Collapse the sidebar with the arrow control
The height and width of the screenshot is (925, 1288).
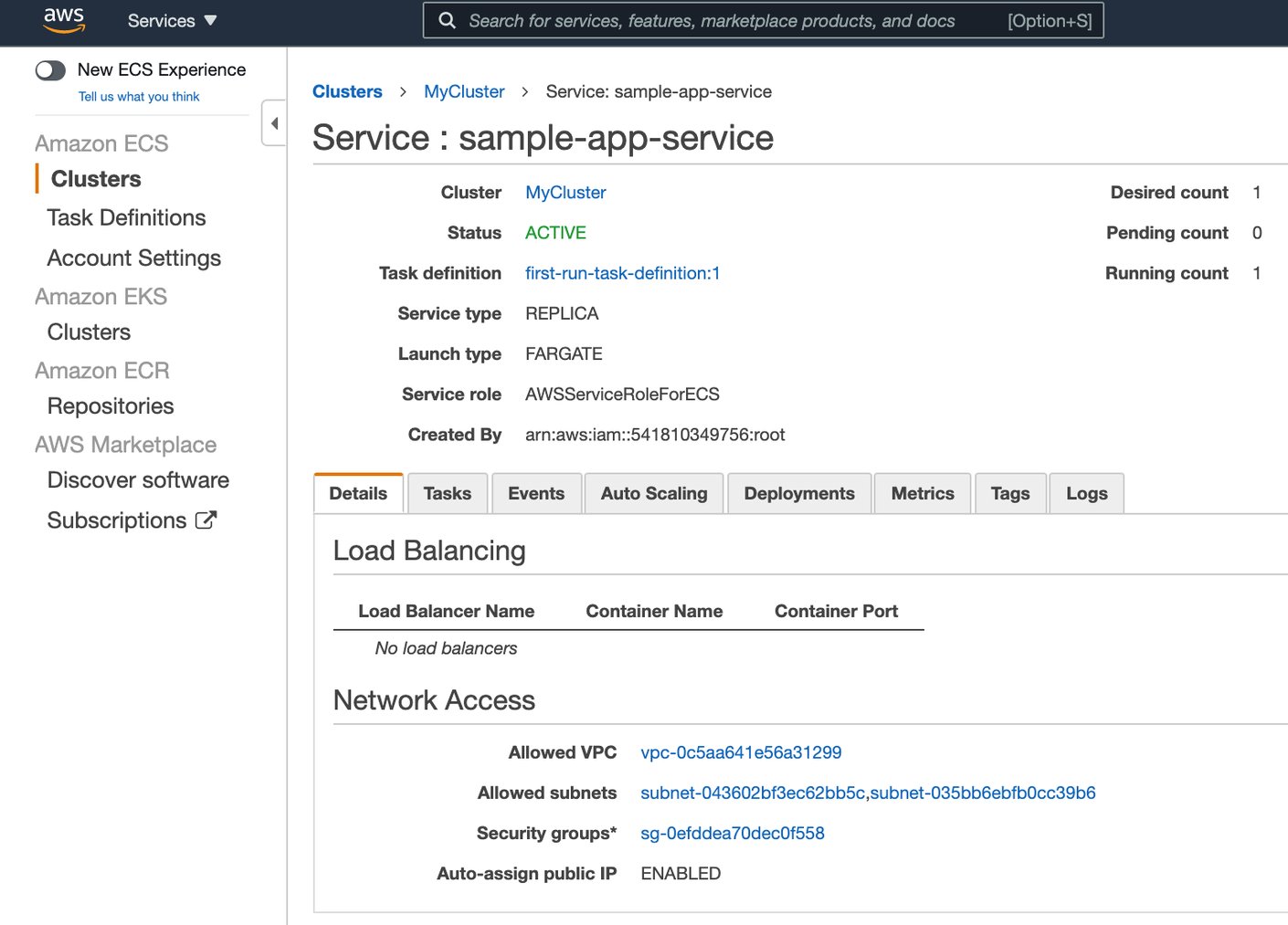(273, 121)
